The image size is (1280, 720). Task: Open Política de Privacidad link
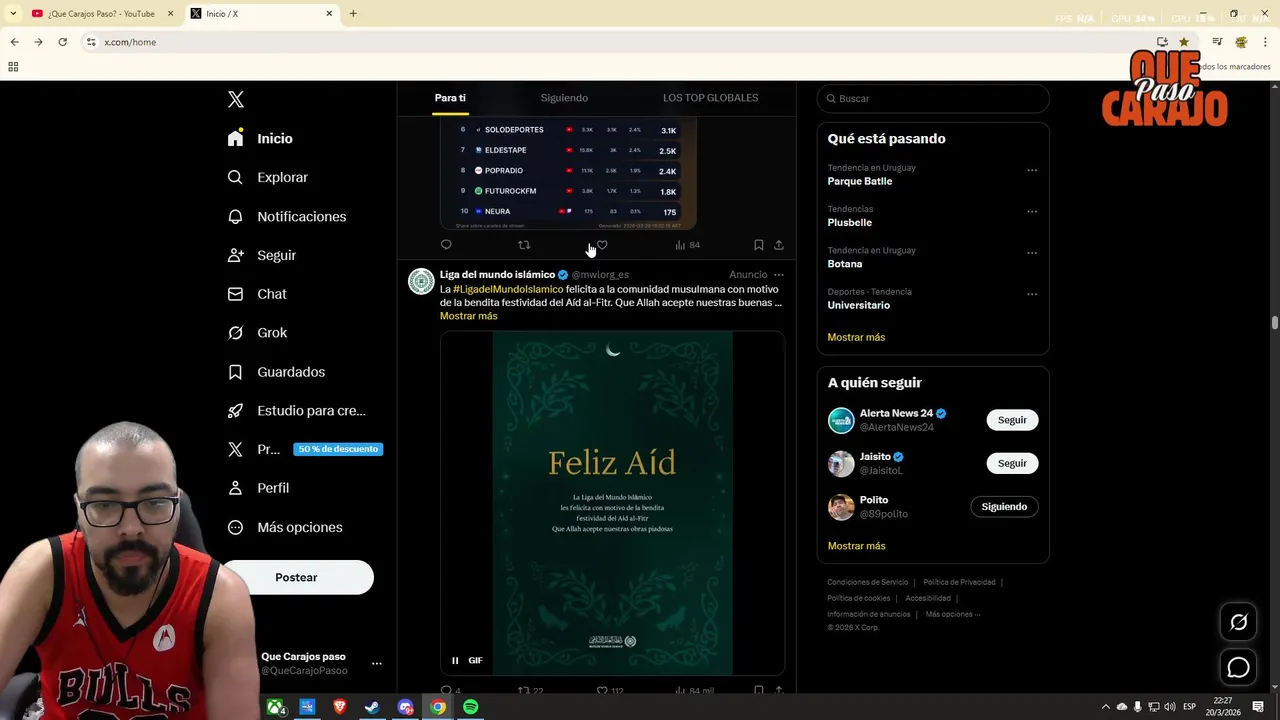[x=959, y=582]
